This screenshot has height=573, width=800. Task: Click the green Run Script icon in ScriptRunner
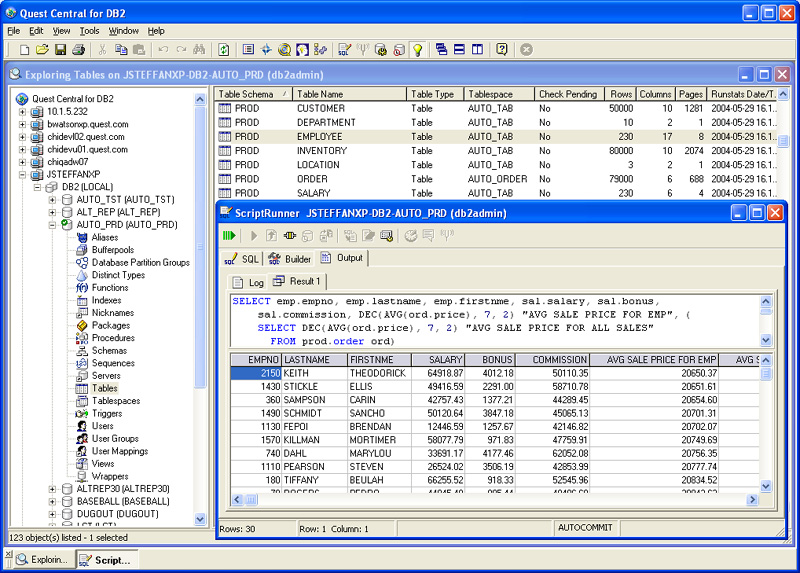tap(229, 235)
